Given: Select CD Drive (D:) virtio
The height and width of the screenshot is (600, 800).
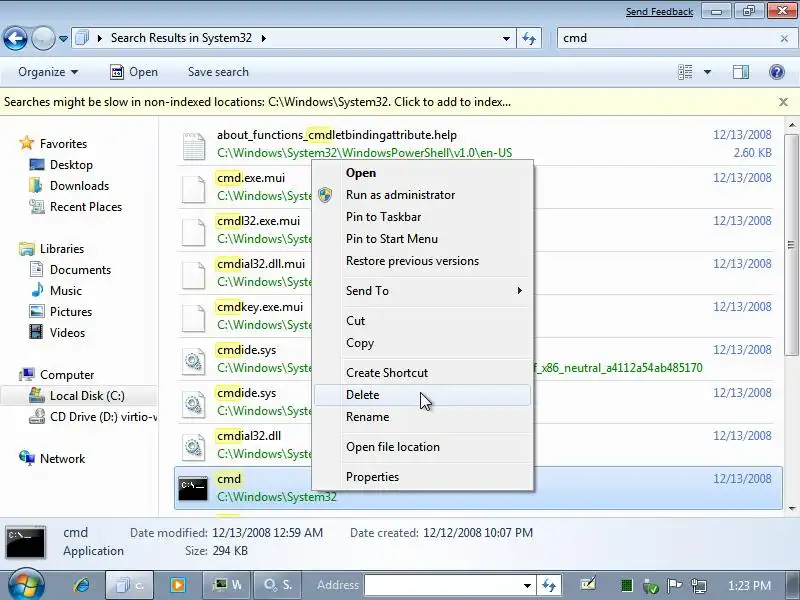Looking at the screenshot, I should [x=92, y=417].
